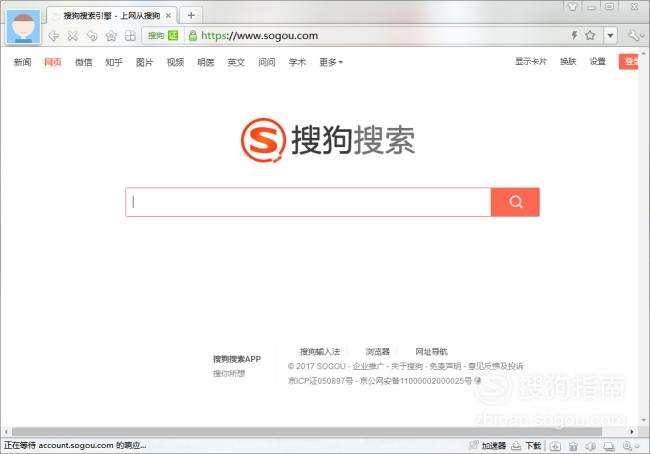Click the horizontal scrollbar track
The height and width of the screenshot is (454, 650).
pos(318,432)
